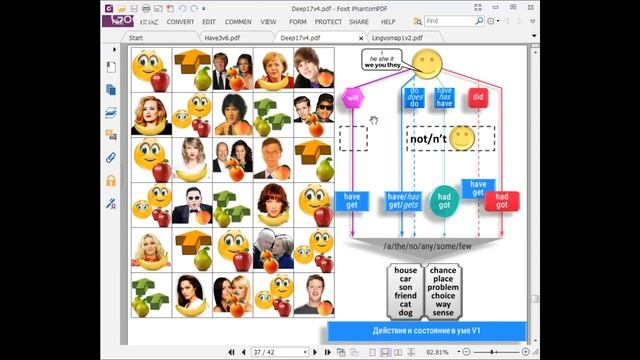
Task: Go to the last page button
Action: click(x=327, y=352)
